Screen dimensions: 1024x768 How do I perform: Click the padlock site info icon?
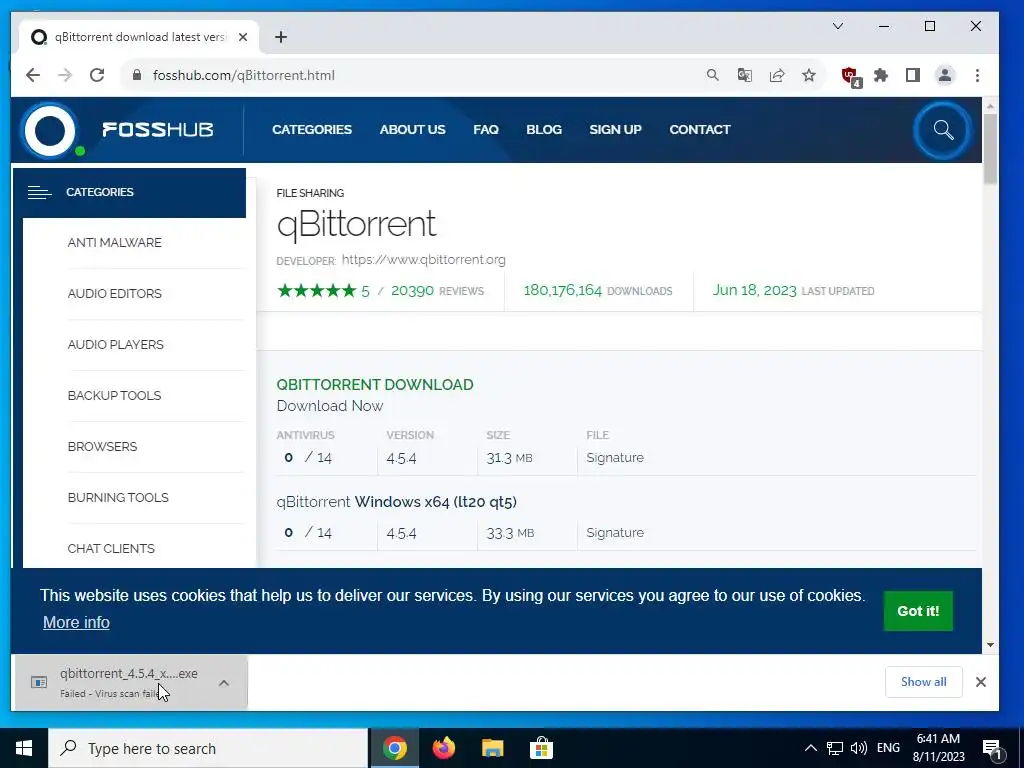coord(136,75)
